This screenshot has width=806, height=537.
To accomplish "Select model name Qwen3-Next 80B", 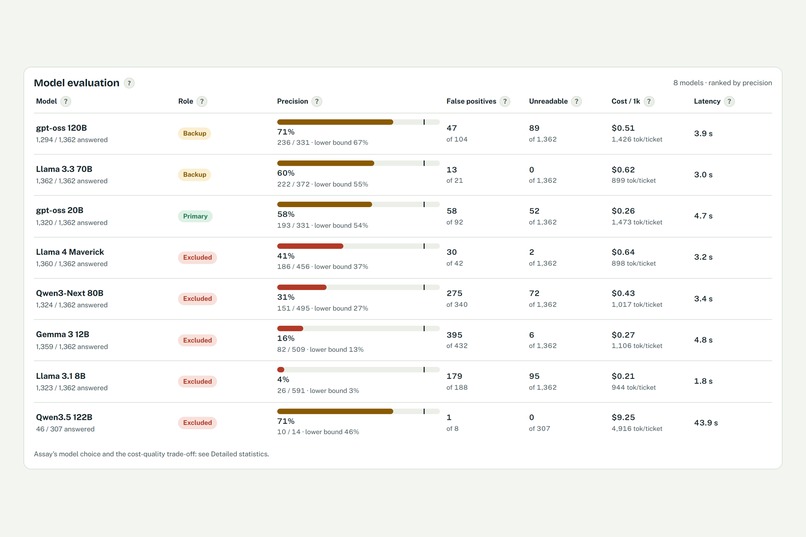I will pos(69,293).
